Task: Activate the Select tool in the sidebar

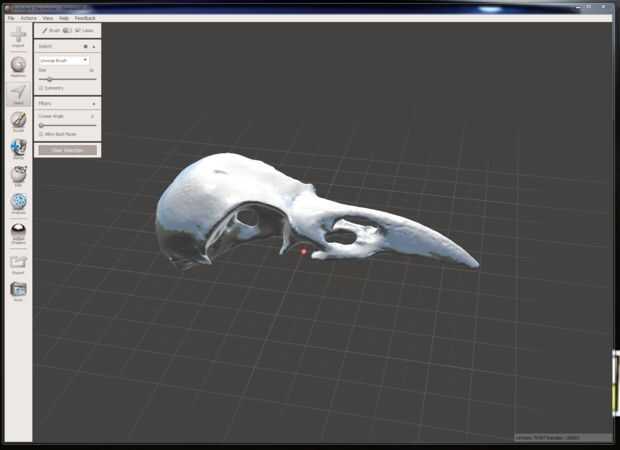Action: 18,94
